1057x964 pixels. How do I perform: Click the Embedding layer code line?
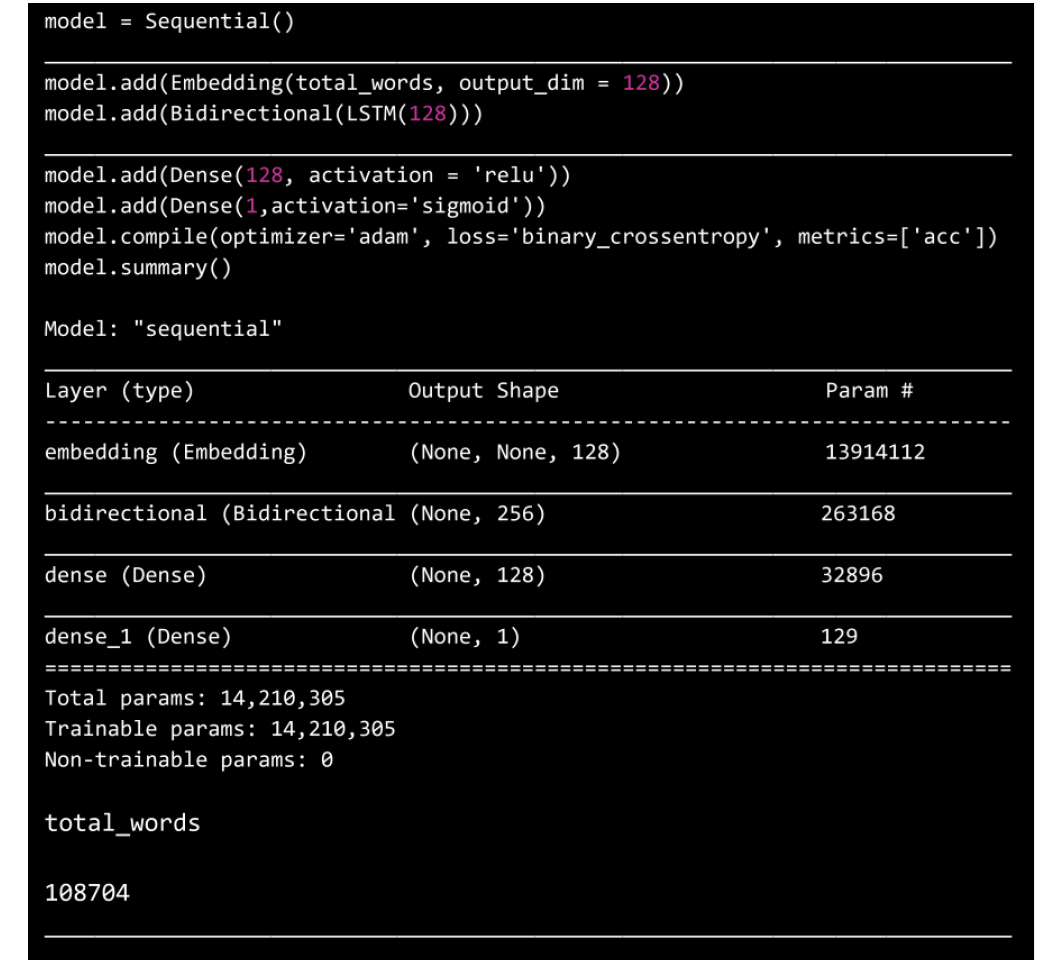tap(364, 83)
